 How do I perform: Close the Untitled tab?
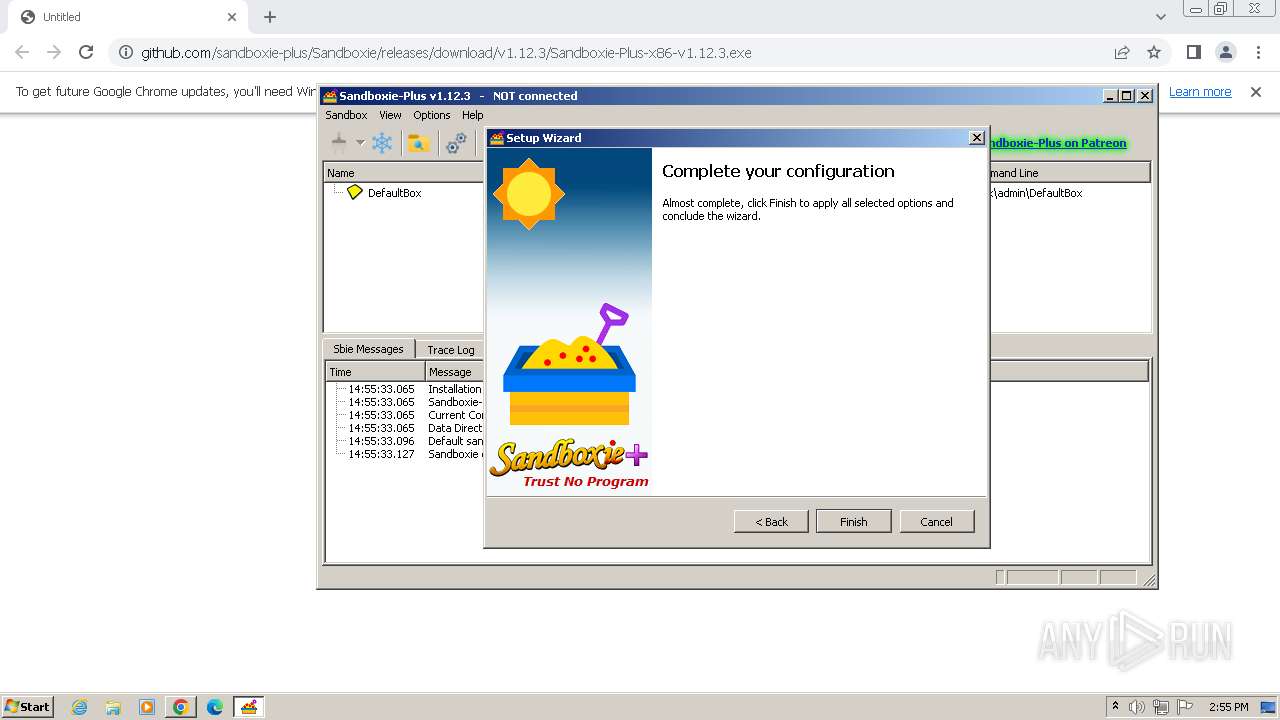(x=232, y=17)
